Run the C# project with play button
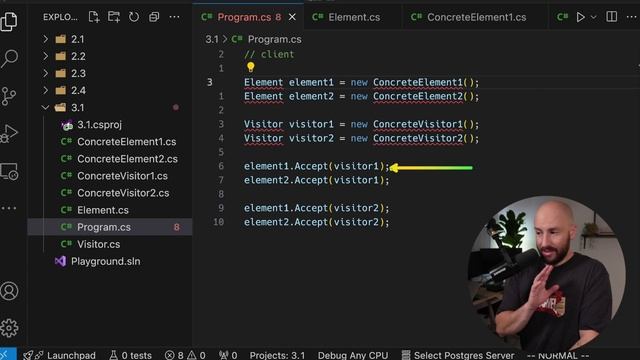Screen dimensions: 640x360 (x=580, y=17)
